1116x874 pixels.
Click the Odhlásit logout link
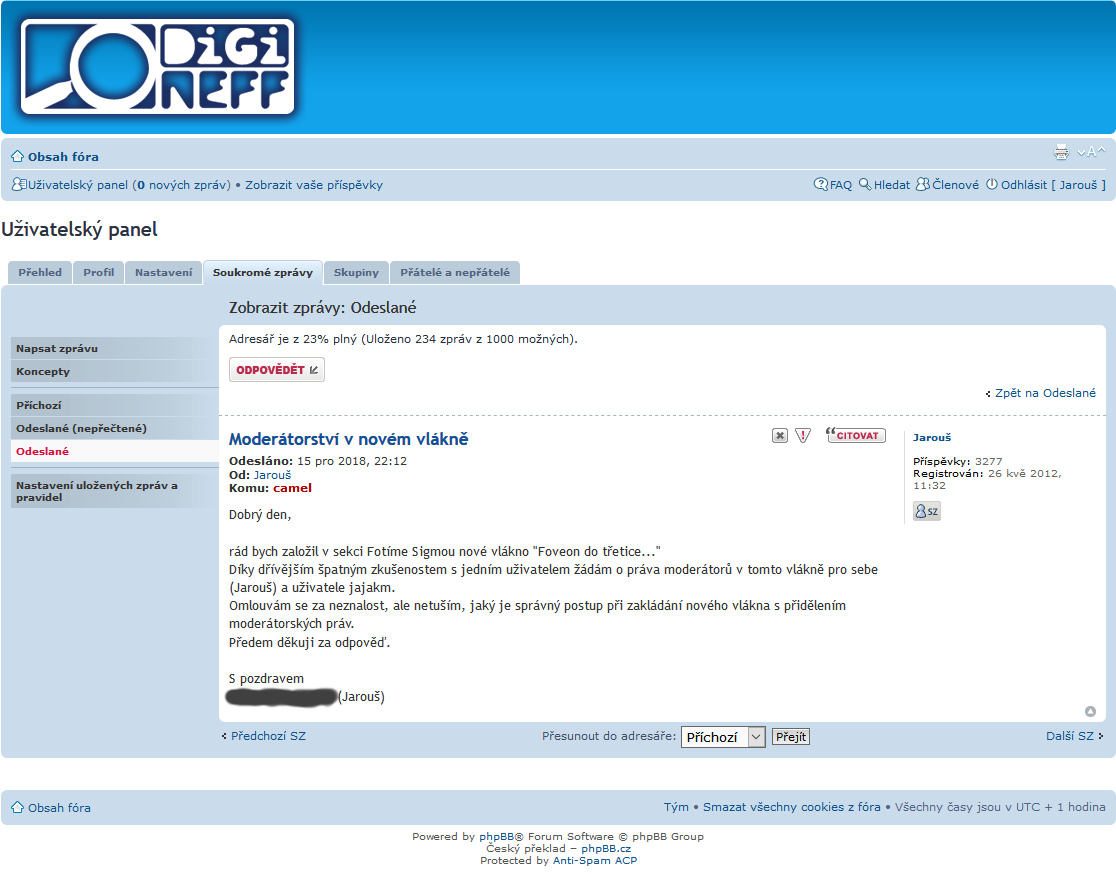pyautogui.click(x=1024, y=185)
